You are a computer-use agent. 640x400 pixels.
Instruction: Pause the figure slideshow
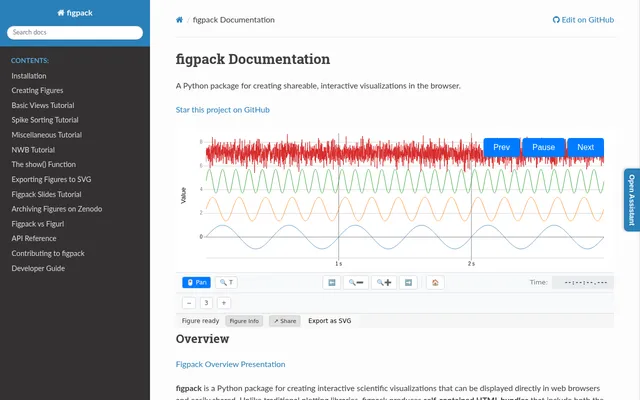(543, 147)
